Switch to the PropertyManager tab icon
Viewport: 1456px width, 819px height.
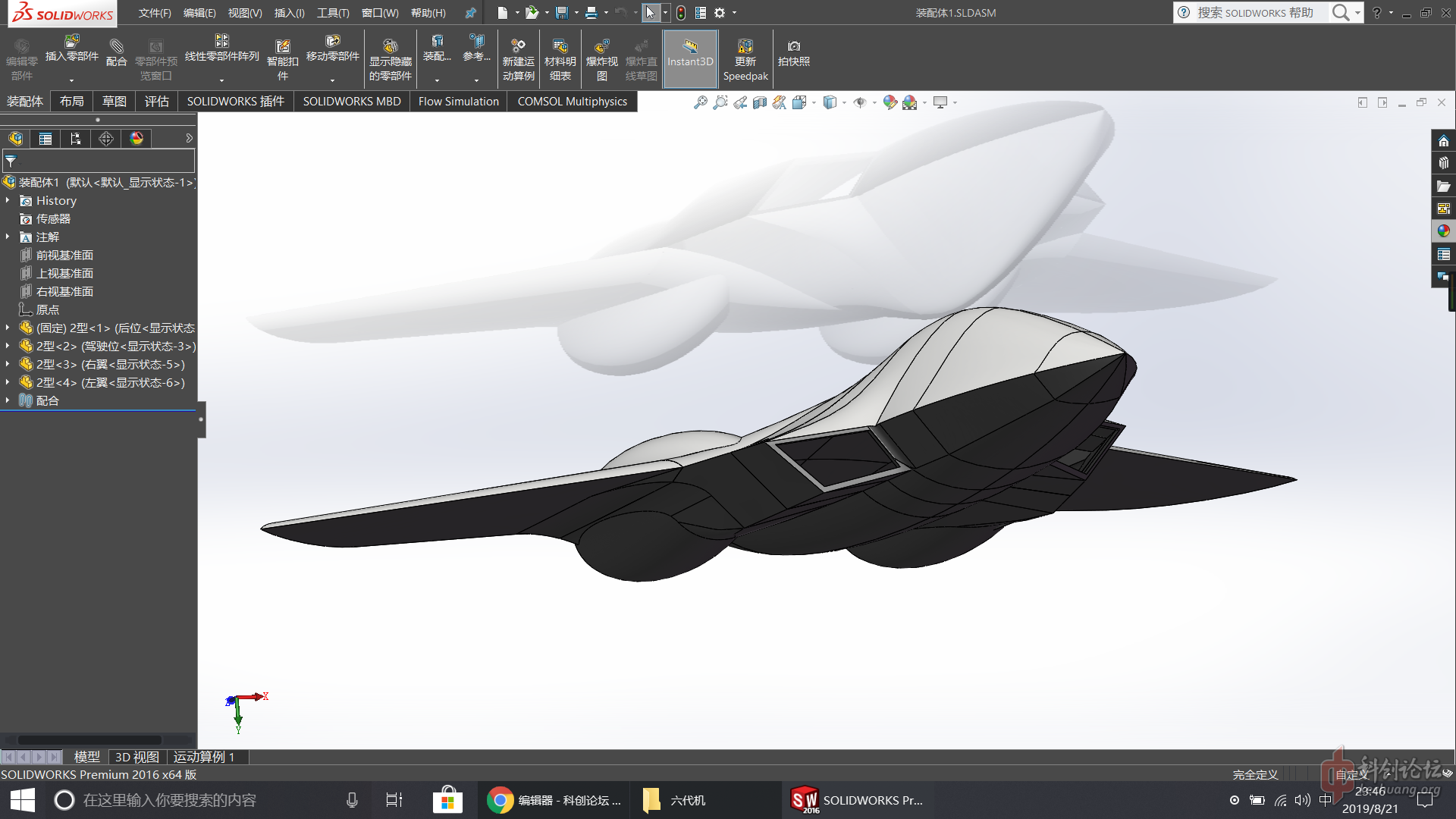pyautogui.click(x=45, y=139)
